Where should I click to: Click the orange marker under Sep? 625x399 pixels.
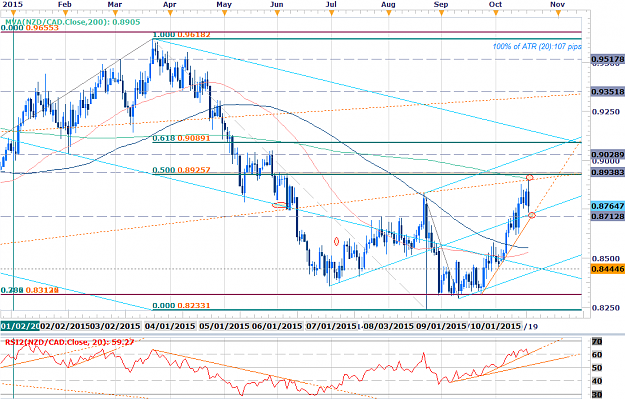(x=441, y=13)
